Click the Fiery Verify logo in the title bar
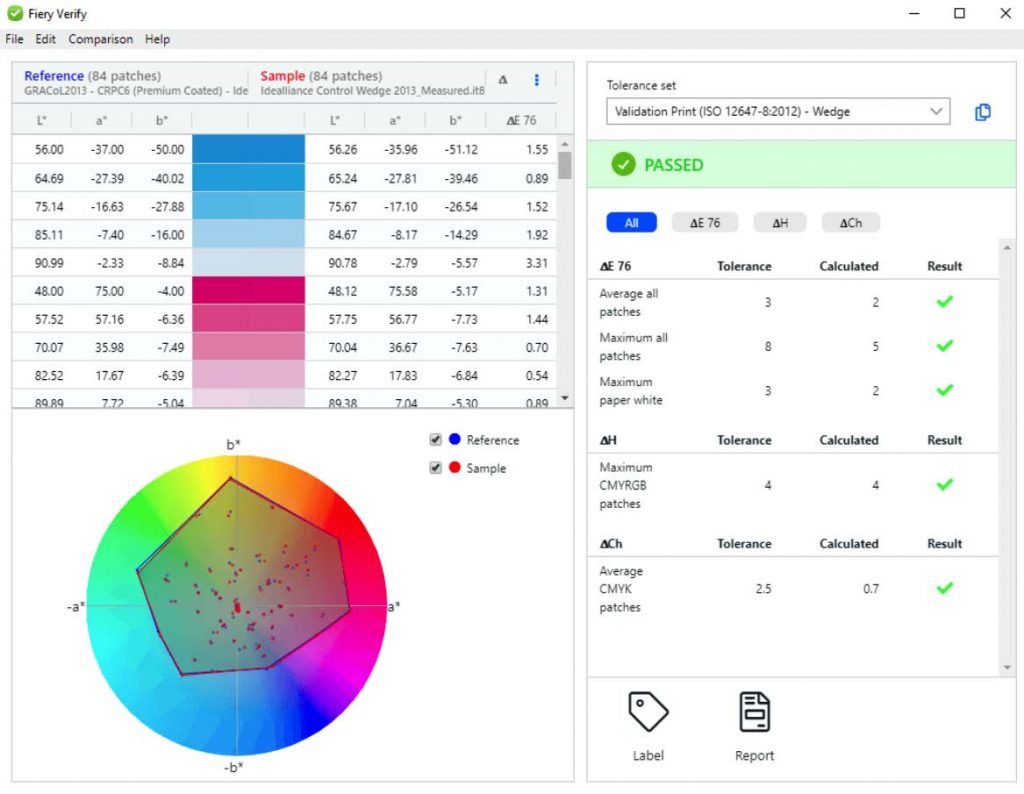1024x794 pixels. pyautogui.click(x=13, y=13)
